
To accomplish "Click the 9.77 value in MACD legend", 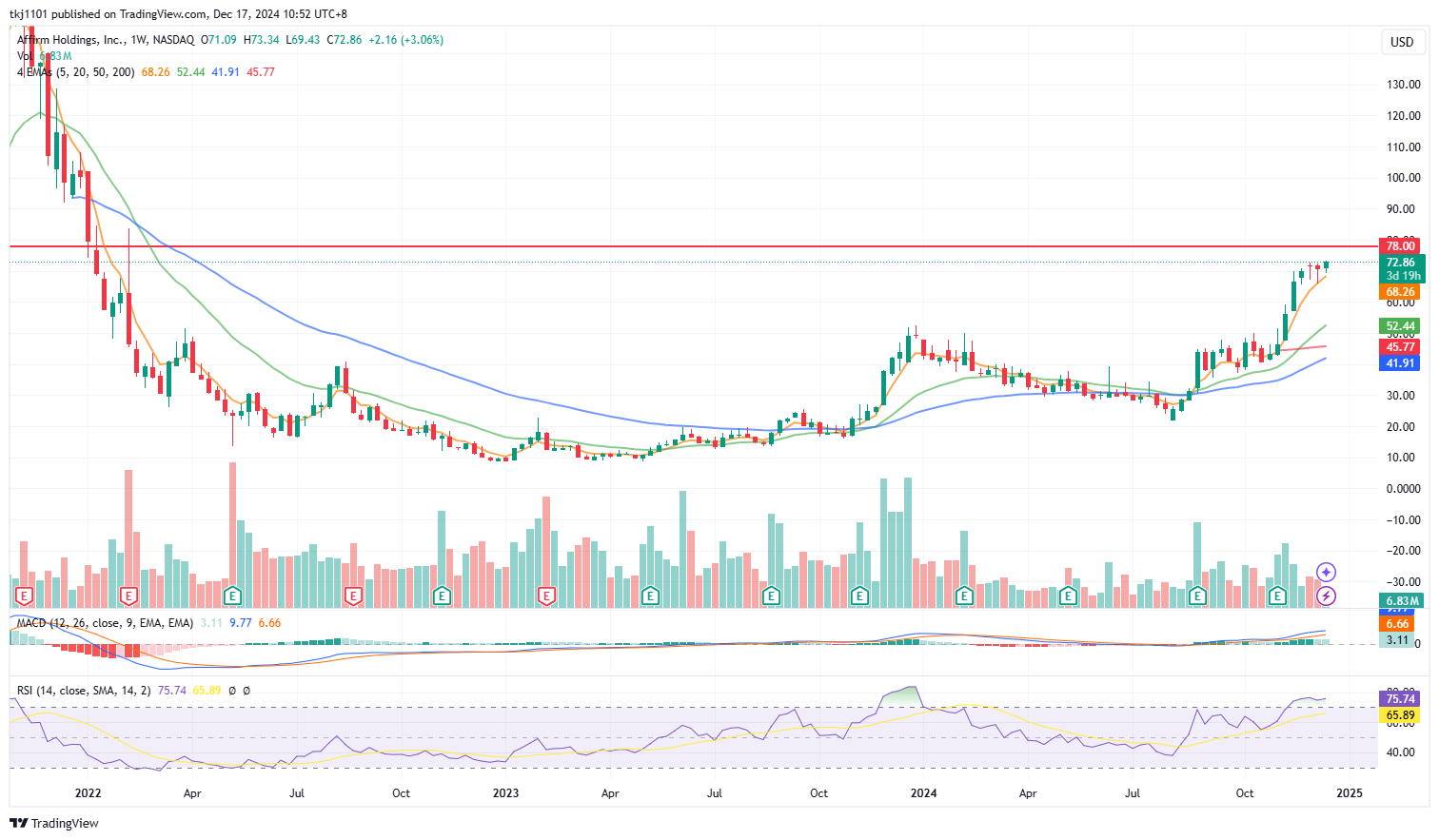I will [x=241, y=623].
